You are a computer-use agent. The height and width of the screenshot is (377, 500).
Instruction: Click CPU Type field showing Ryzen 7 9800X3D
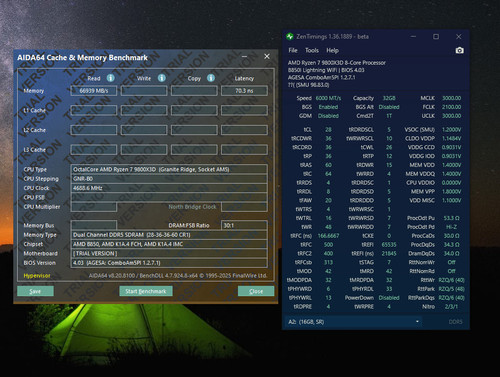click(169, 169)
